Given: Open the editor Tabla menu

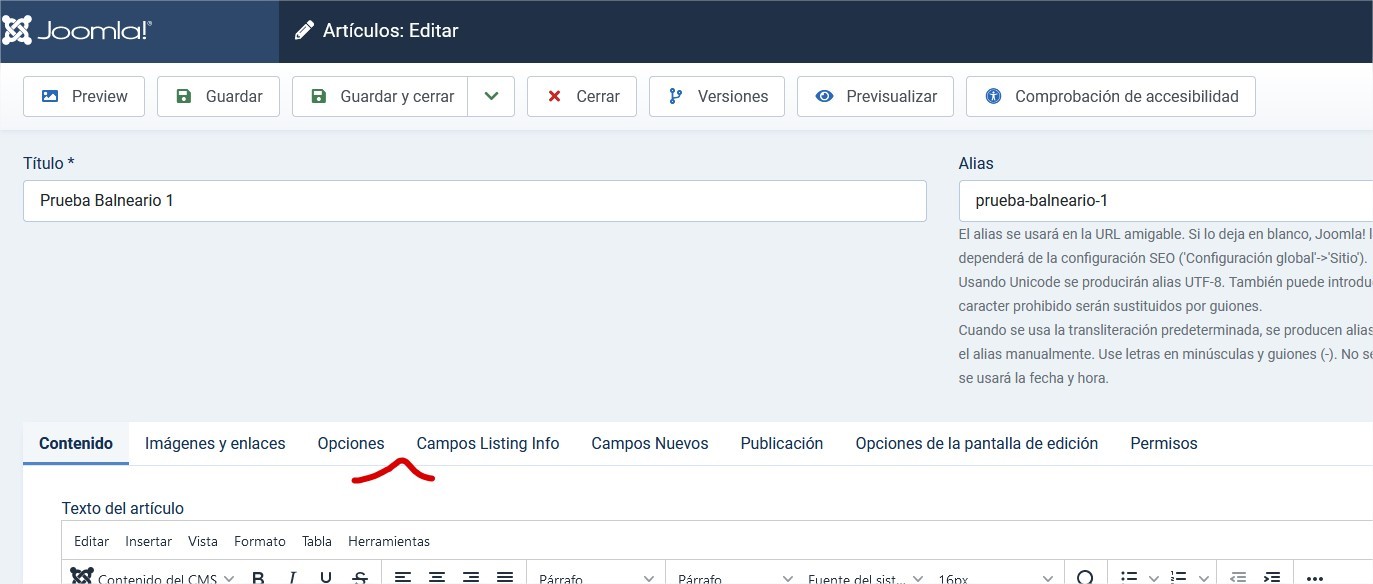Looking at the screenshot, I should pos(317,541).
